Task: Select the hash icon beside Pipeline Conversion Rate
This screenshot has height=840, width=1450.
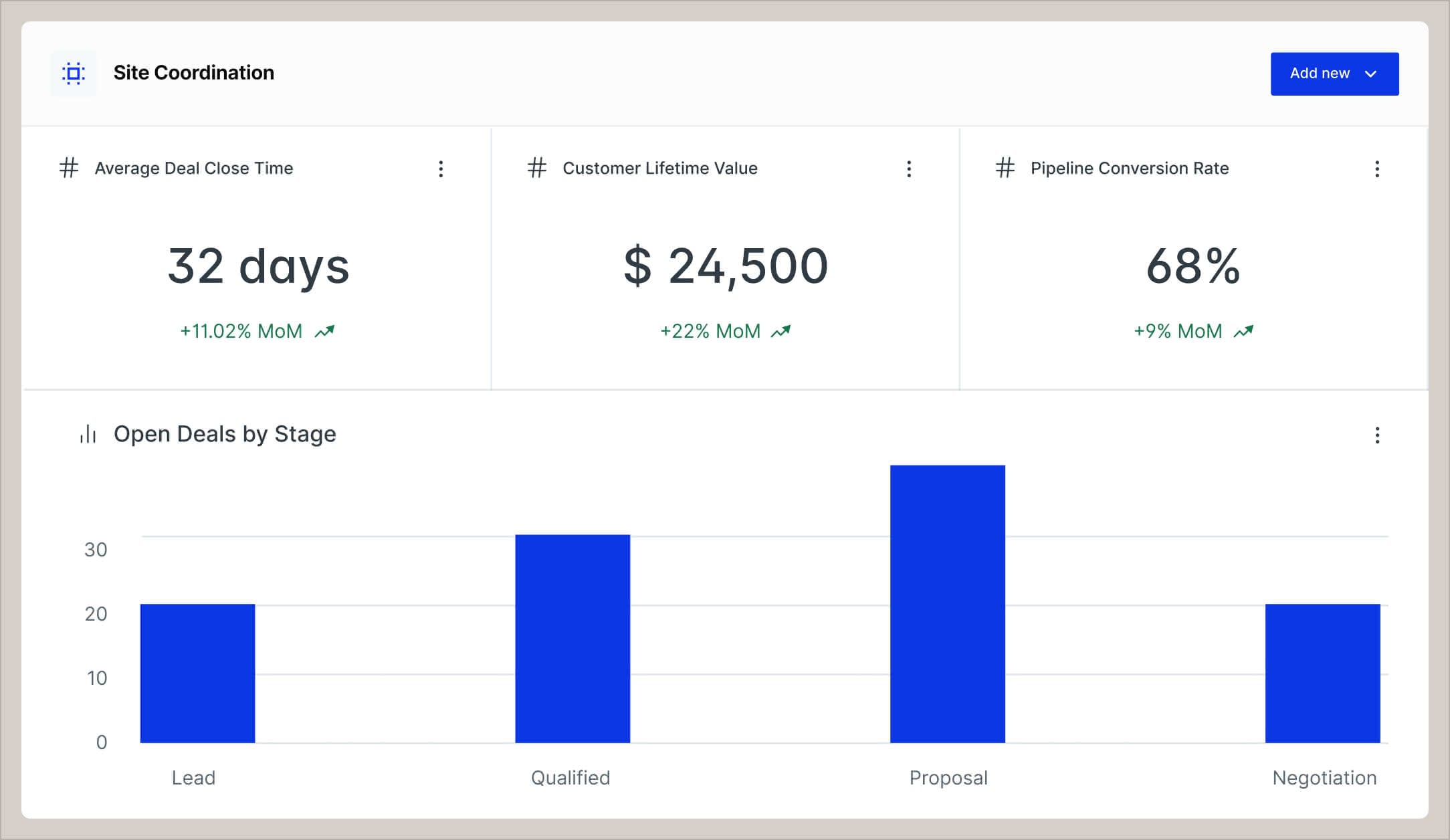Action: [1006, 169]
